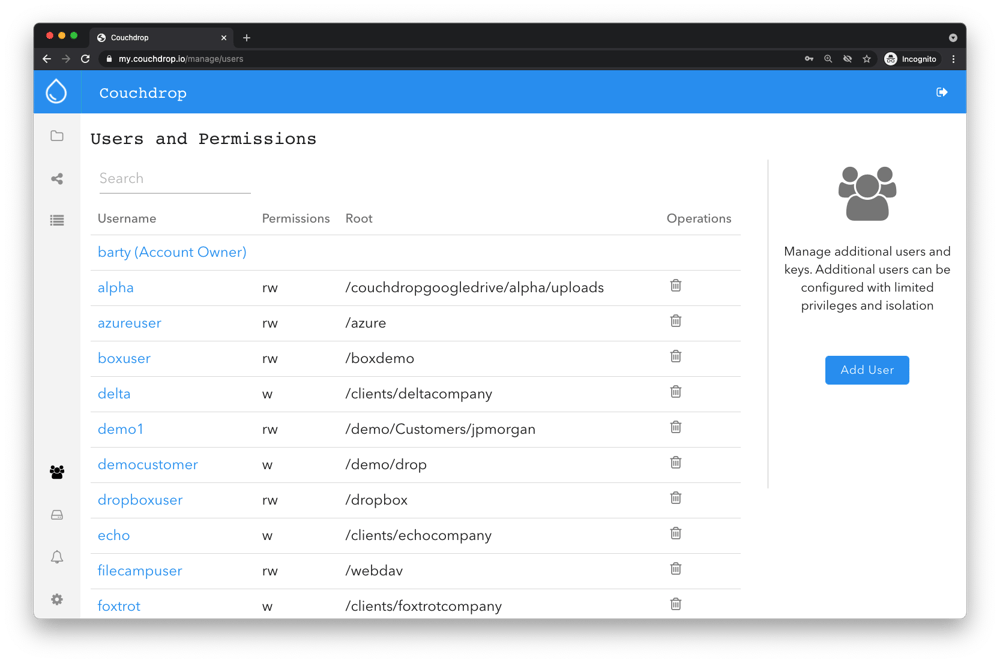Viewport: 1000px width, 663px height.
Task: Open notifications using the bell icon
Action: [57, 557]
